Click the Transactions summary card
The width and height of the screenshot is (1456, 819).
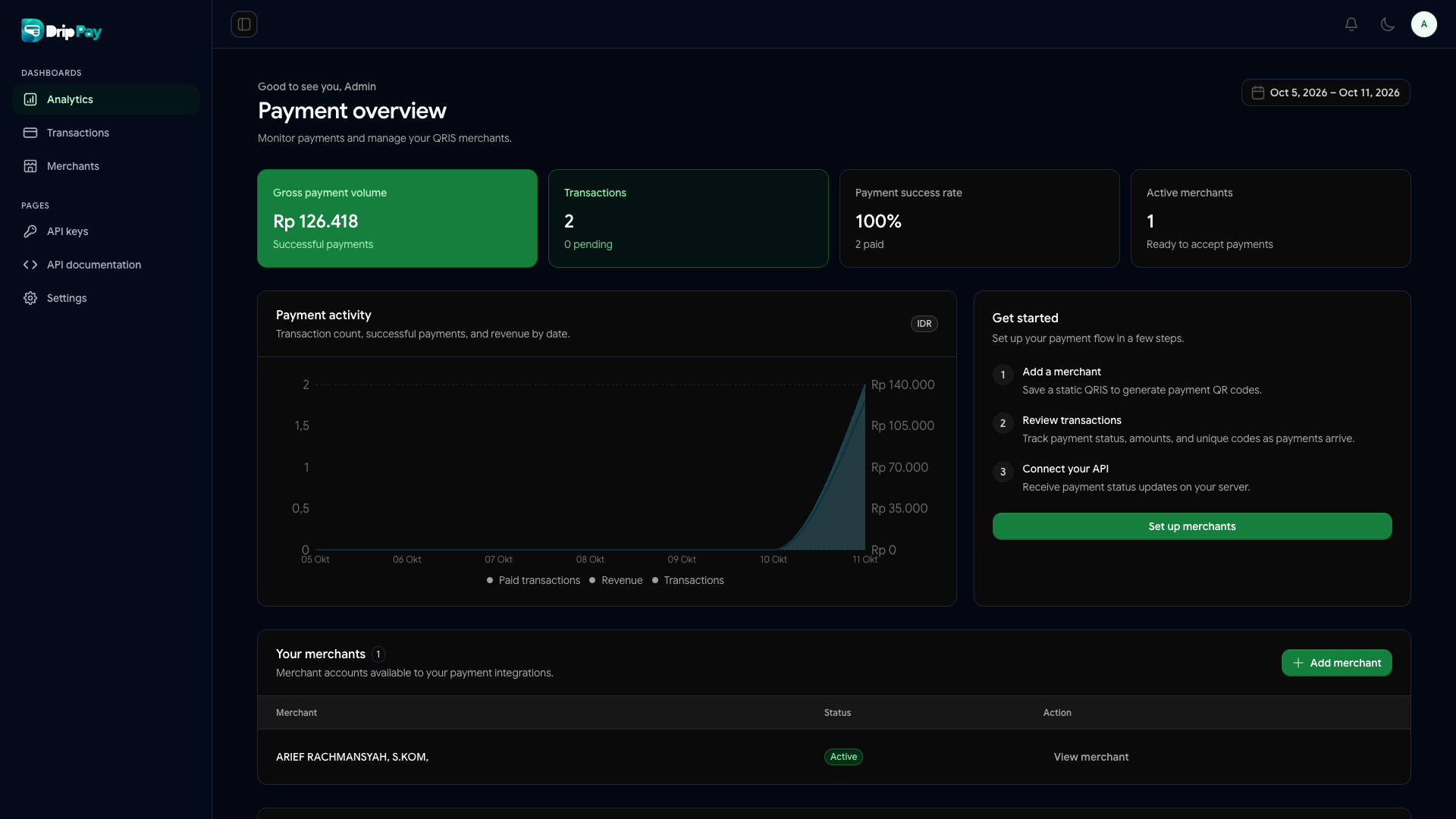coord(689,218)
